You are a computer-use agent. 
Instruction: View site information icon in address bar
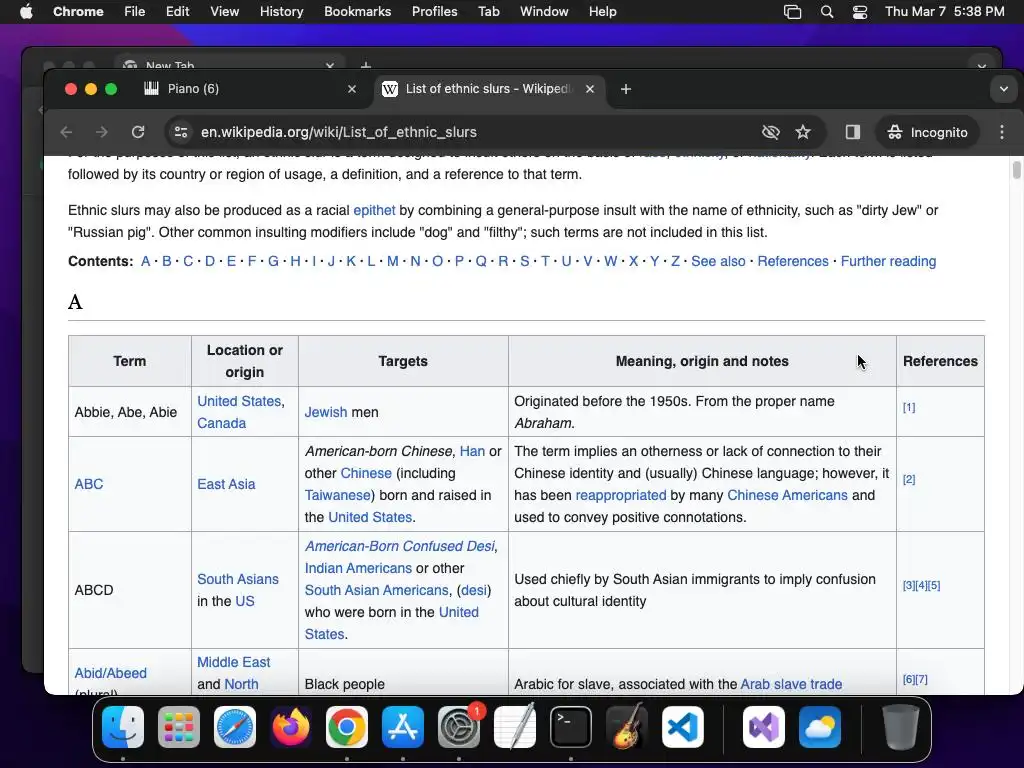pyautogui.click(x=181, y=132)
